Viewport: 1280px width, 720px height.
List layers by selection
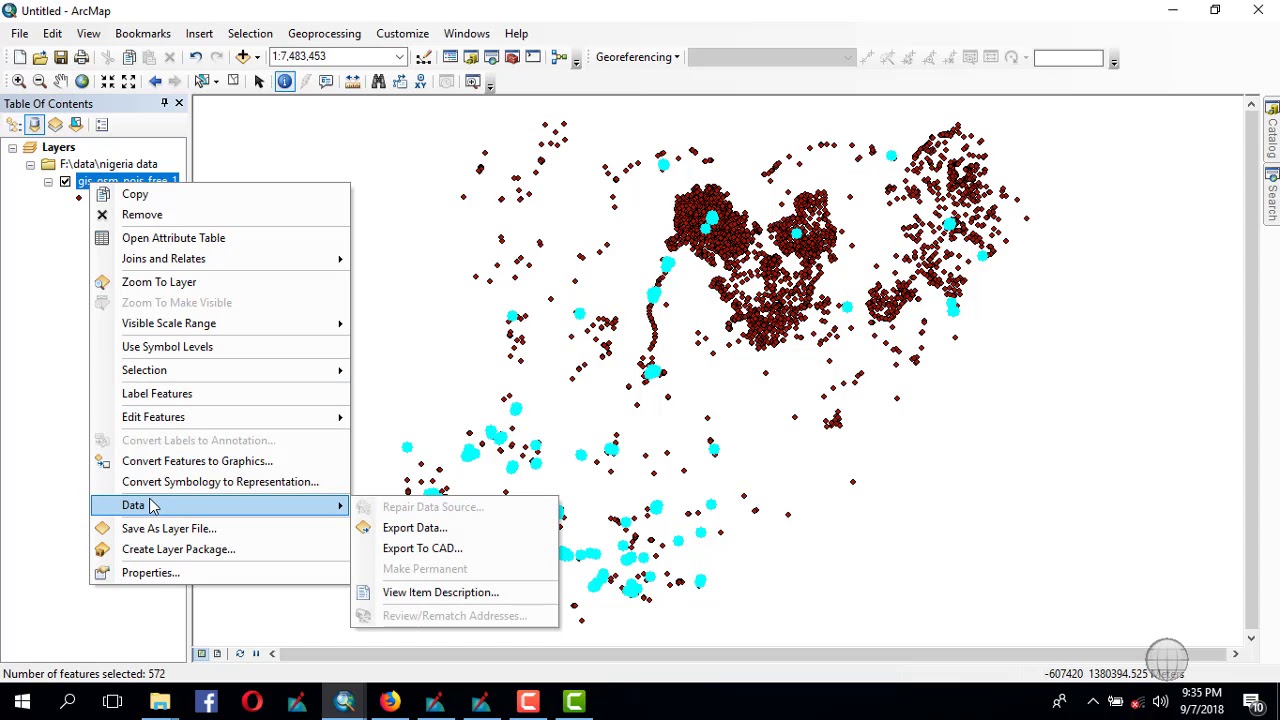tap(76, 124)
